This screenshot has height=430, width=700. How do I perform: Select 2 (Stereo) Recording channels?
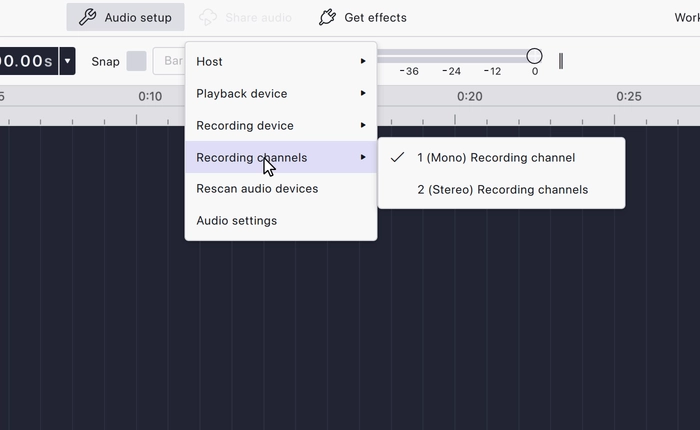[x=501, y=189]
